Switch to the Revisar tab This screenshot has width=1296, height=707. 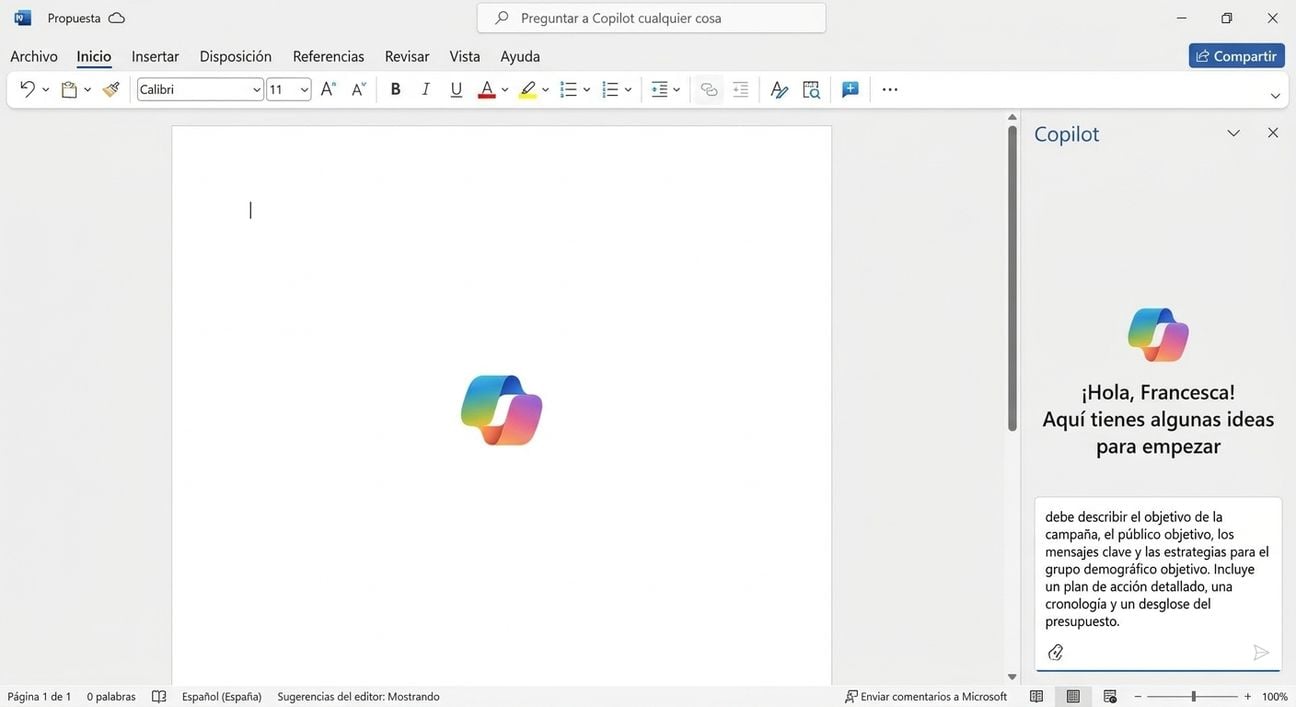(x=407, y=56)
